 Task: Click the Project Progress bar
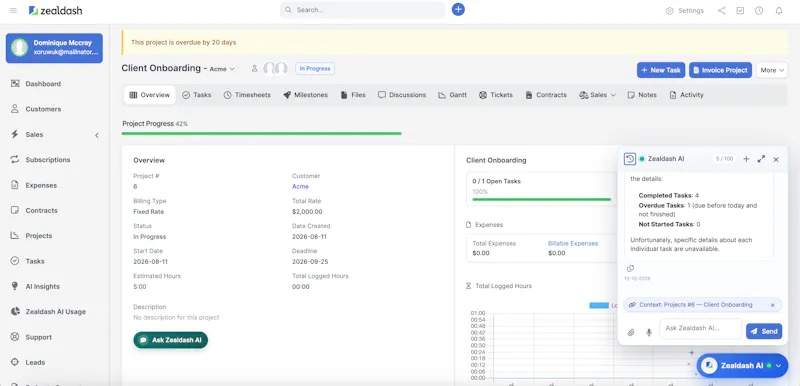tap(261, 134)
